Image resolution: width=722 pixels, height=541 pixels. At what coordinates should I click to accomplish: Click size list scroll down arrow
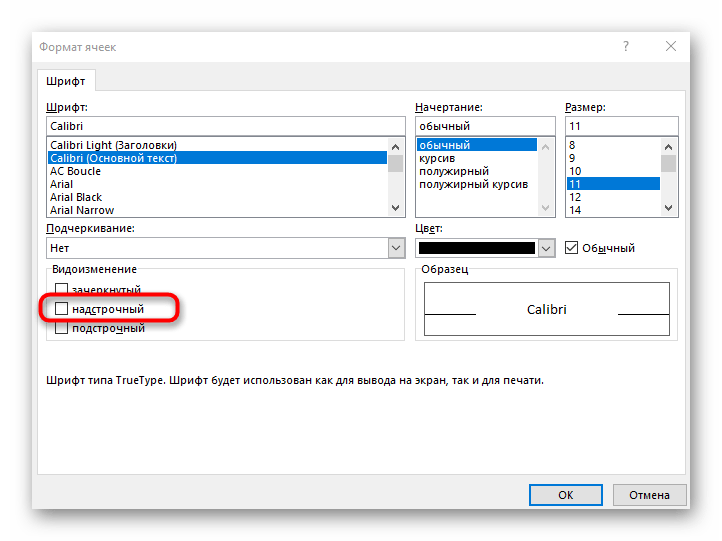pos(669,208)
